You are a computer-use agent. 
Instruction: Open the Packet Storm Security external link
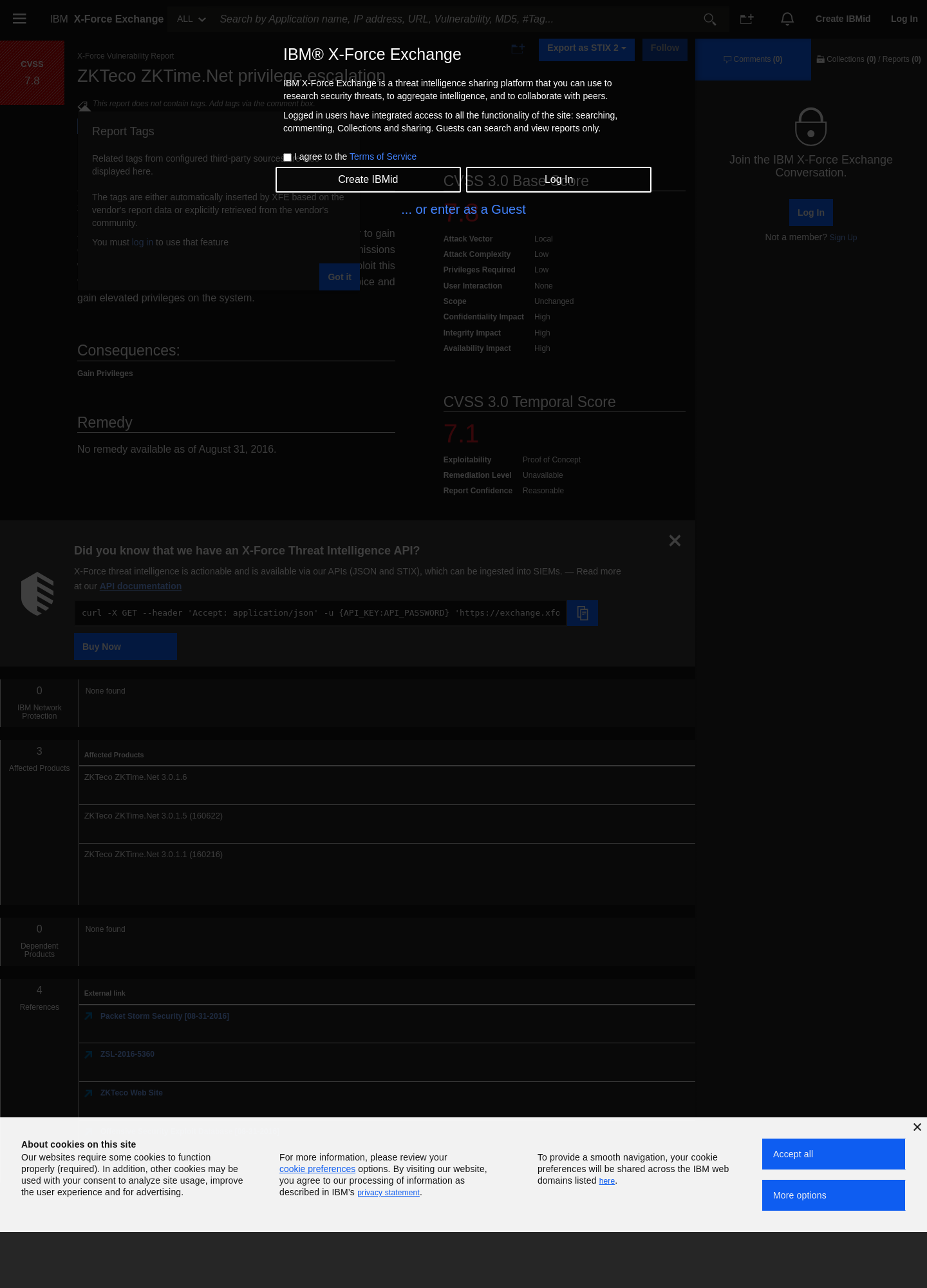click(x=165, y=1016)
